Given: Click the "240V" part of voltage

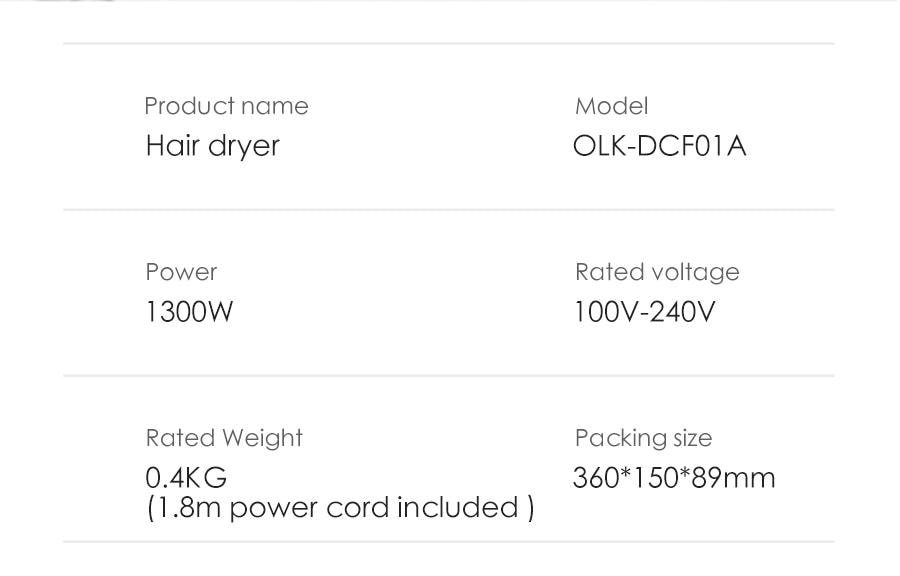Looking at the screenshot, I should click(x=682, y=312).
